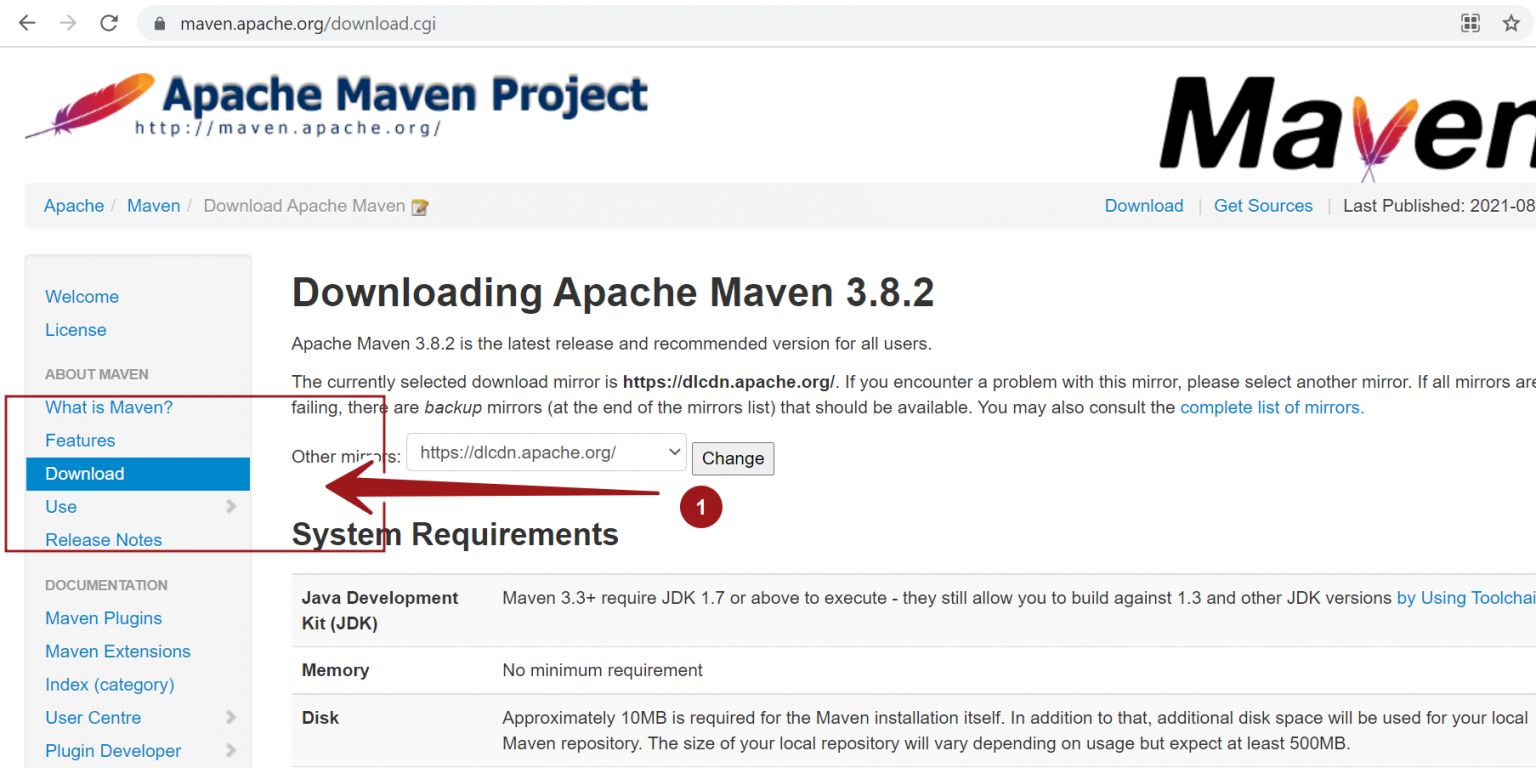Bookmark this page with the star icon
1536x768 pixels.
(1512, 23)
